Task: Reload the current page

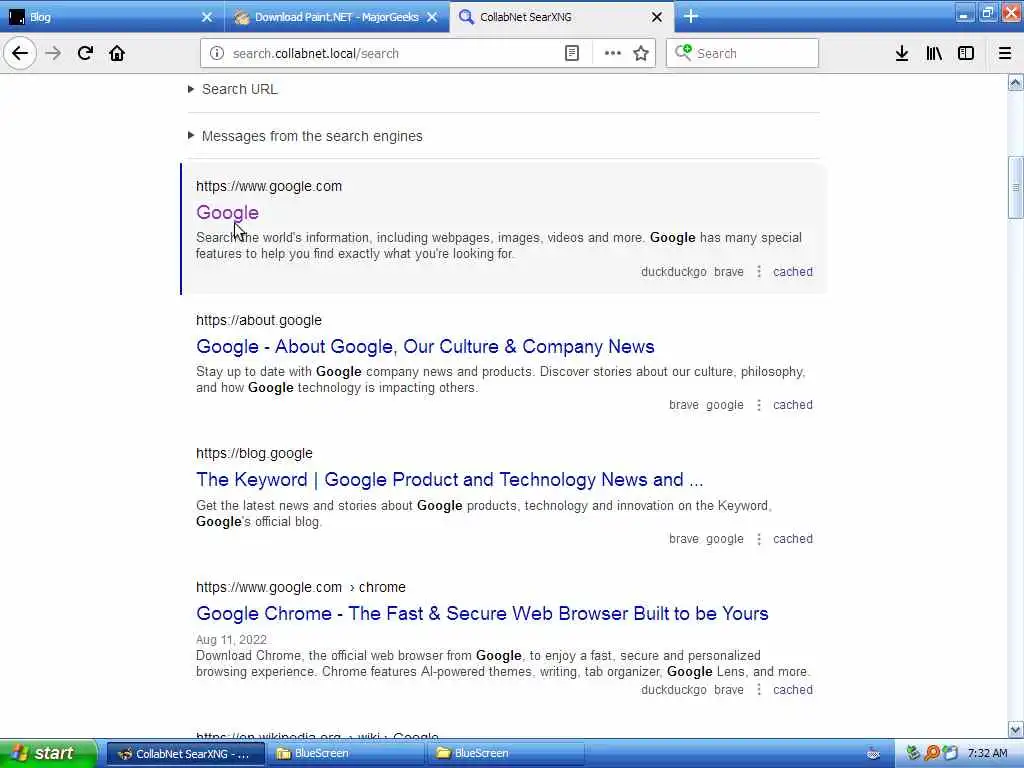Action: [x=85, y=53]
